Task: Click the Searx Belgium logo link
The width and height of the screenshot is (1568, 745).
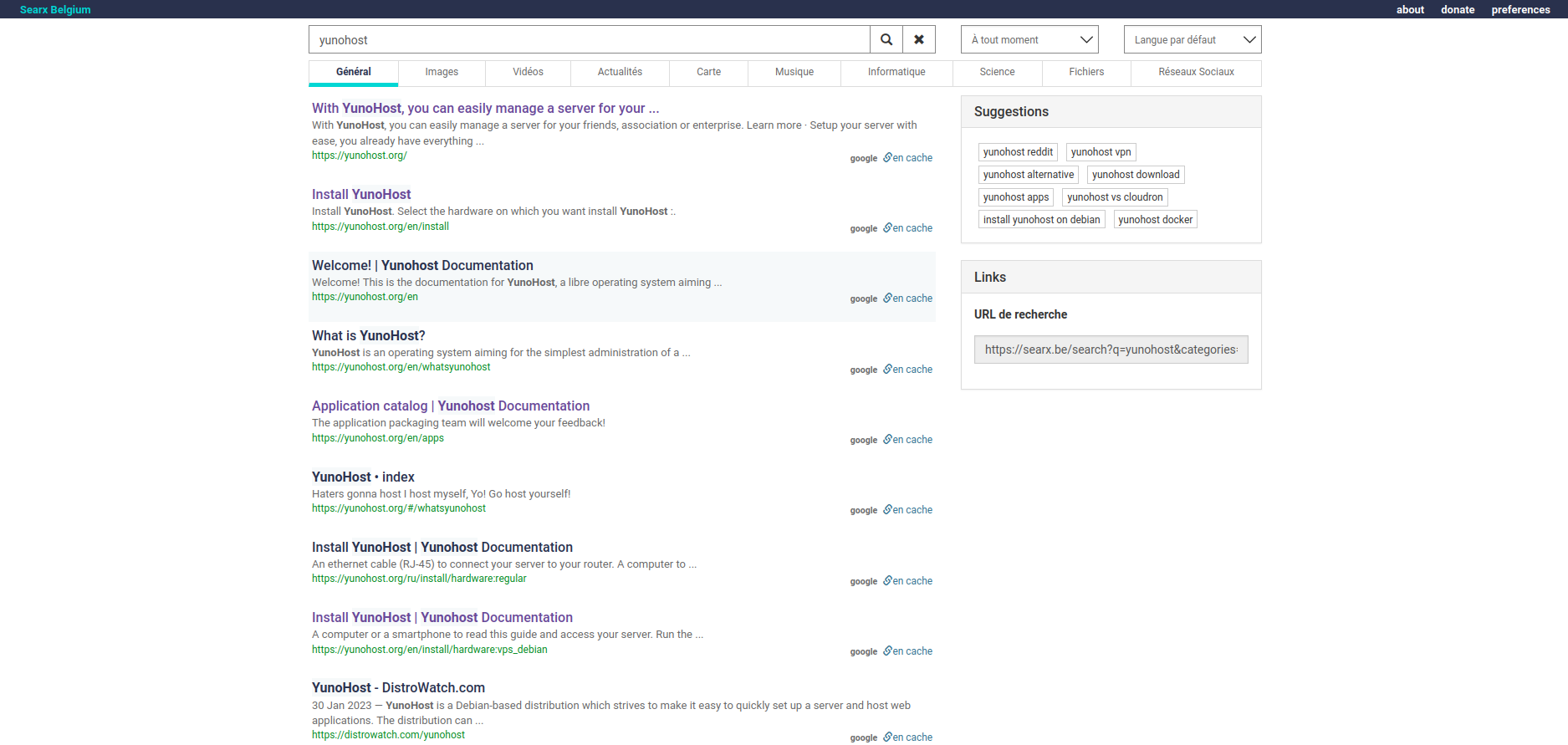Action: [x=55, y=10]
